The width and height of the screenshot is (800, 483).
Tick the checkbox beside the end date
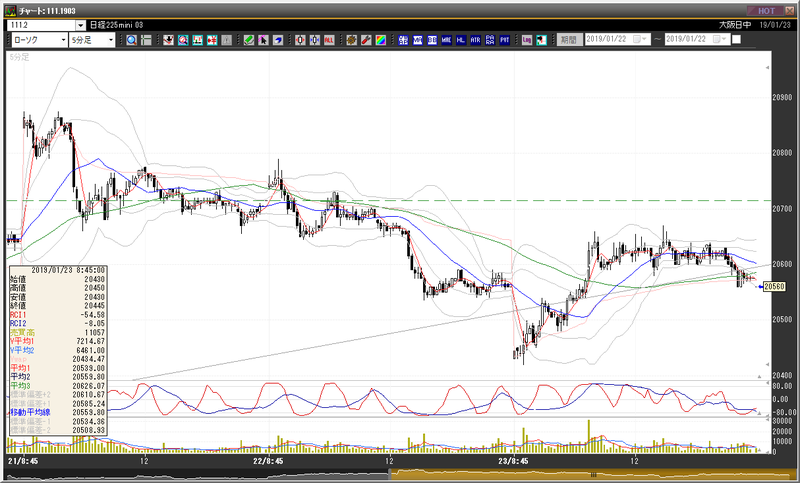click(736, 39)
